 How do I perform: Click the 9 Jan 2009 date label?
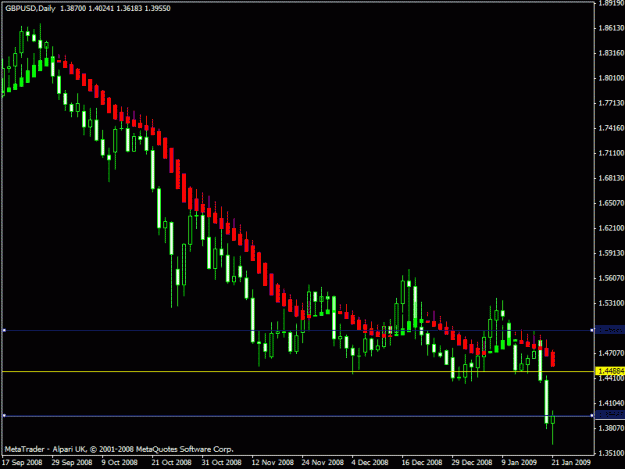tap(519, 462)
